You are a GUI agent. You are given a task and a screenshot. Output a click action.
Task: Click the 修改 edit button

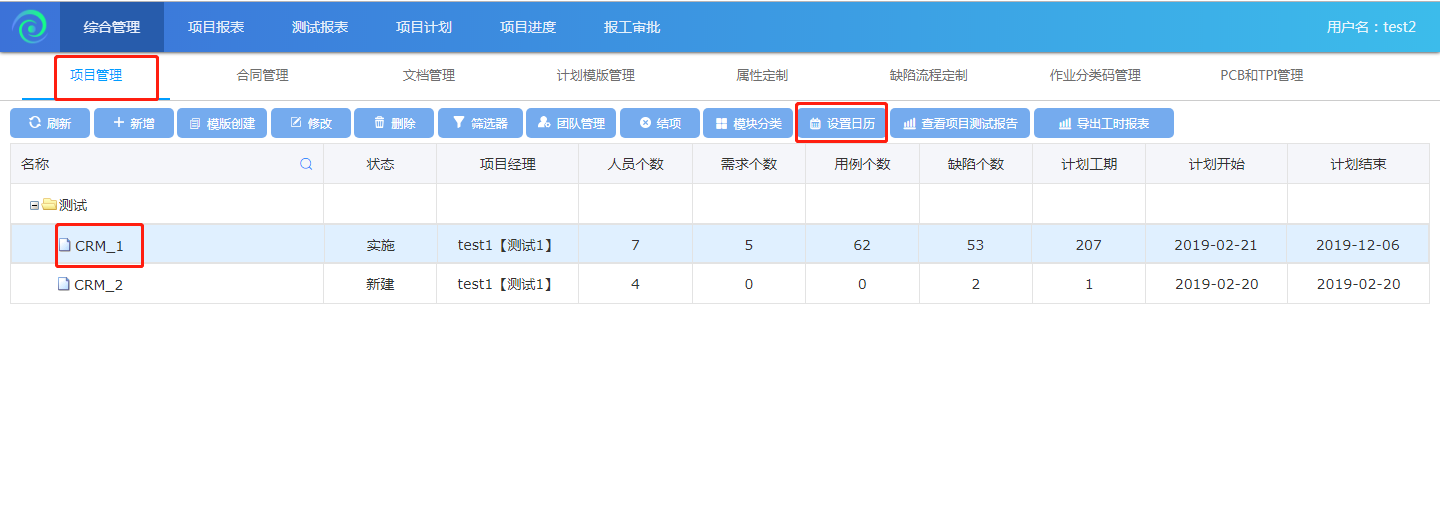click(x=310, y=123)
